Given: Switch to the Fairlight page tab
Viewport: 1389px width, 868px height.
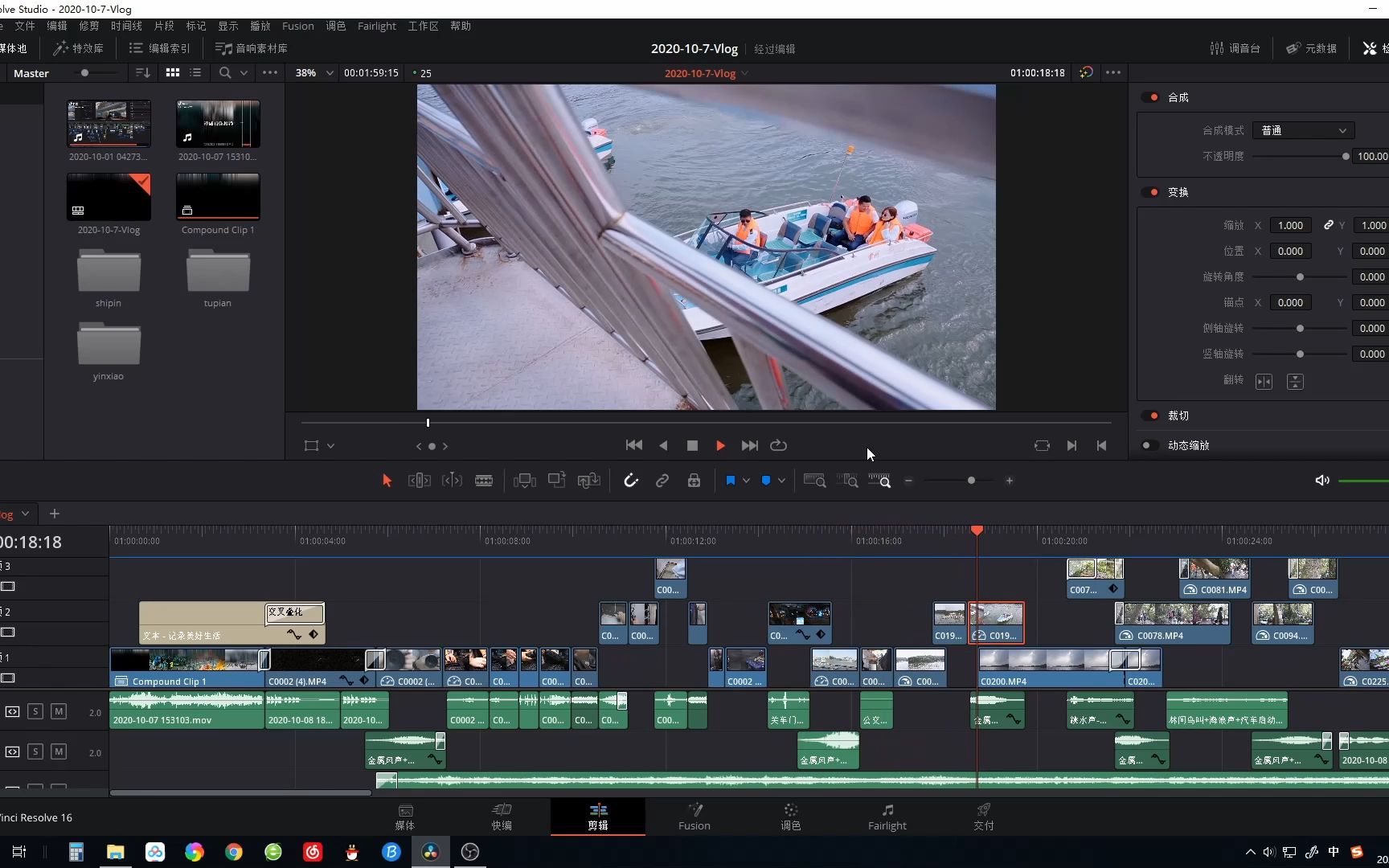Looking at the screenshot, I should tap(887, 816).
